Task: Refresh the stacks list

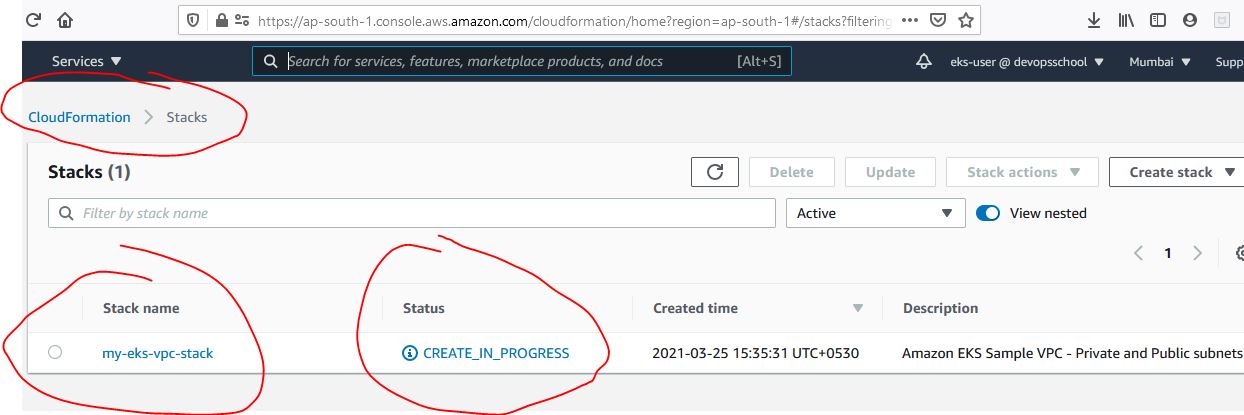Action: point(714,172)
